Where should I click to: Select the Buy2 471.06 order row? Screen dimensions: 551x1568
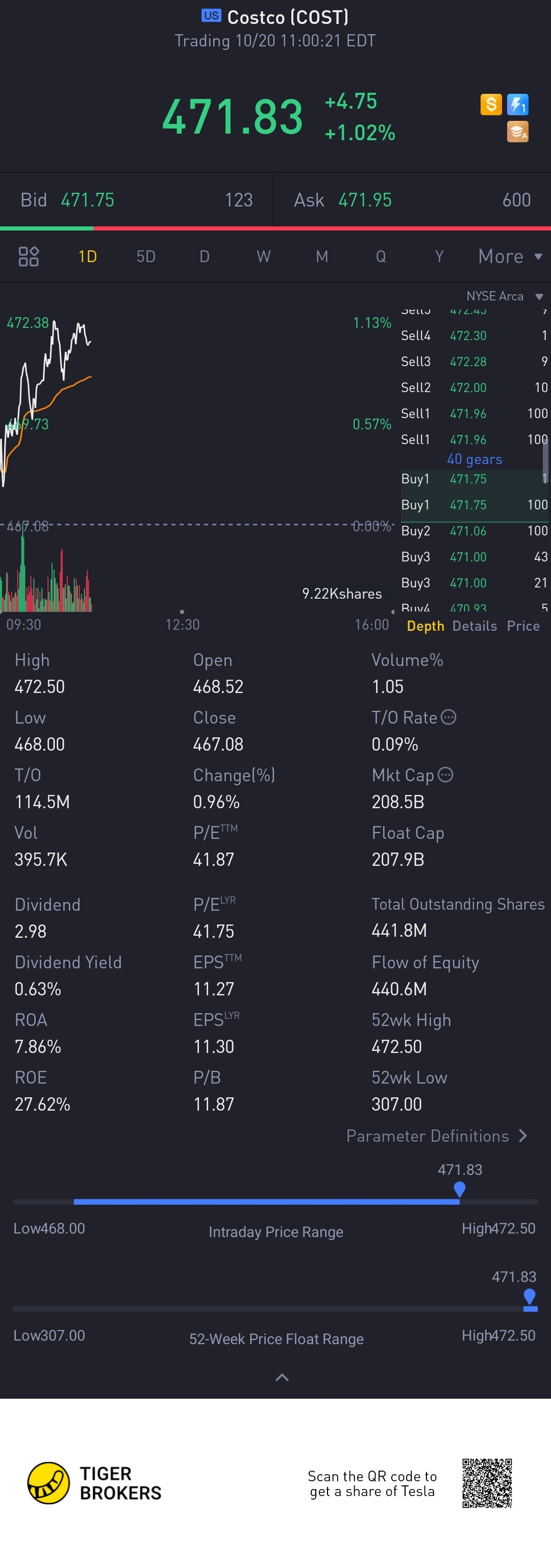coord(474,531)
